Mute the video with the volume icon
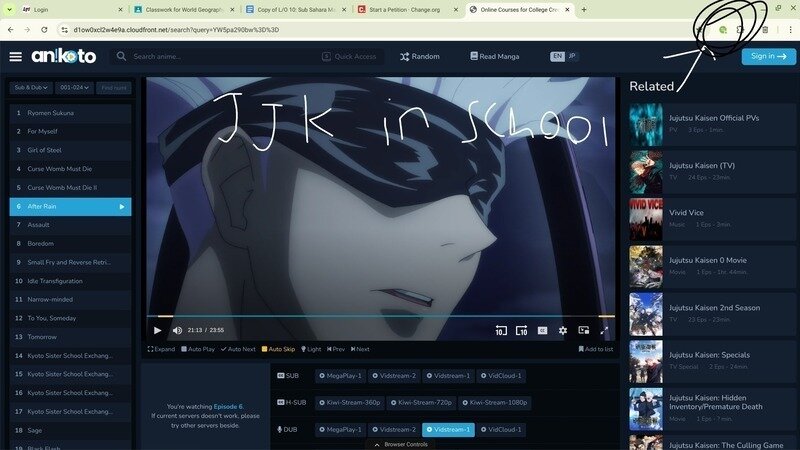 (x=177, y=330)
